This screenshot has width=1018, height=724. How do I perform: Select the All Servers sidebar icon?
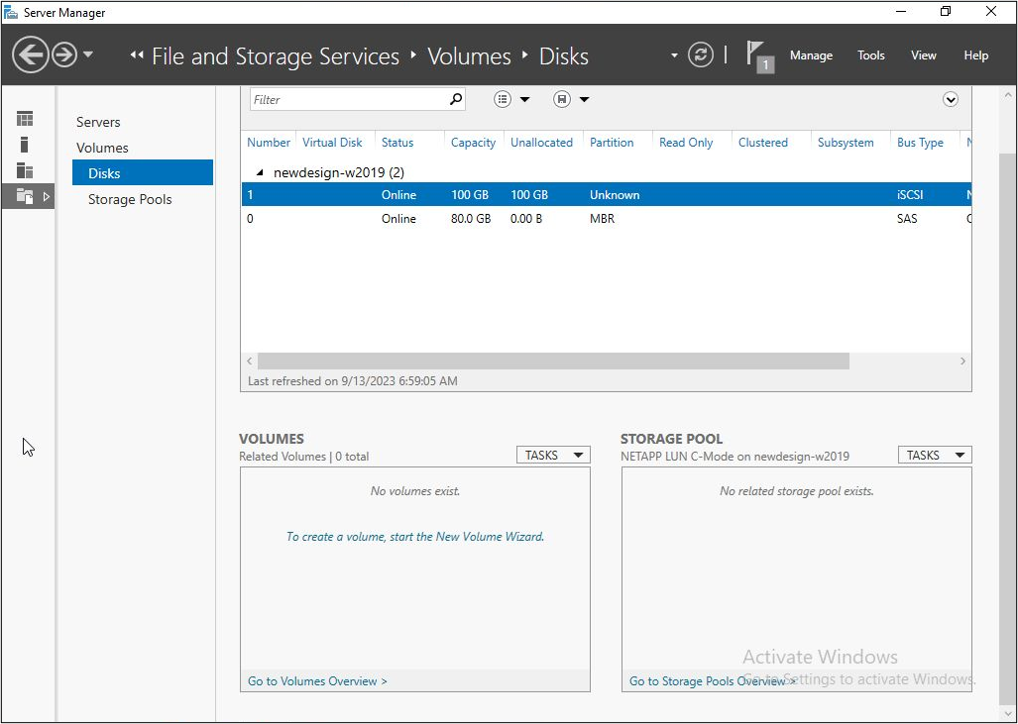(x=25, y=171)
